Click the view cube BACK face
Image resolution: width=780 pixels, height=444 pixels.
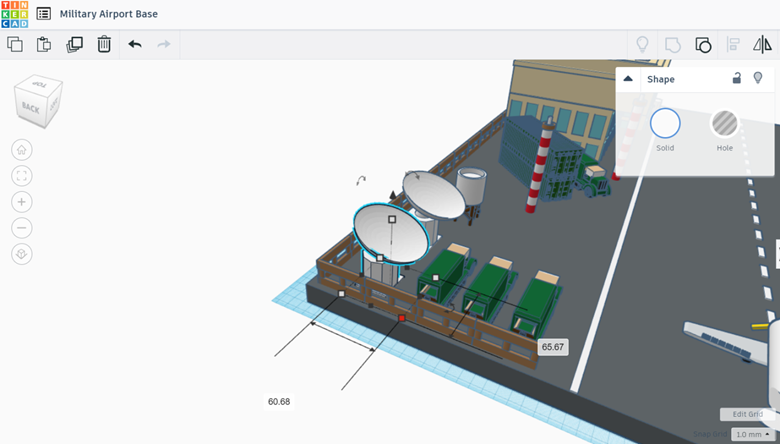pyautogui.click(x=31, y=107)
